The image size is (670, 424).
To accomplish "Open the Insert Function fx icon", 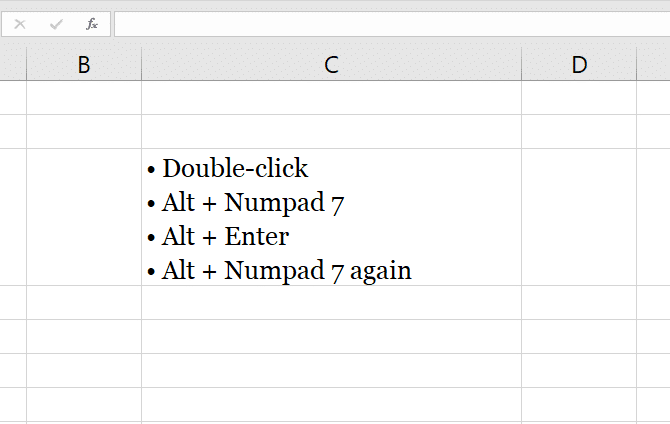I will 92,24.
